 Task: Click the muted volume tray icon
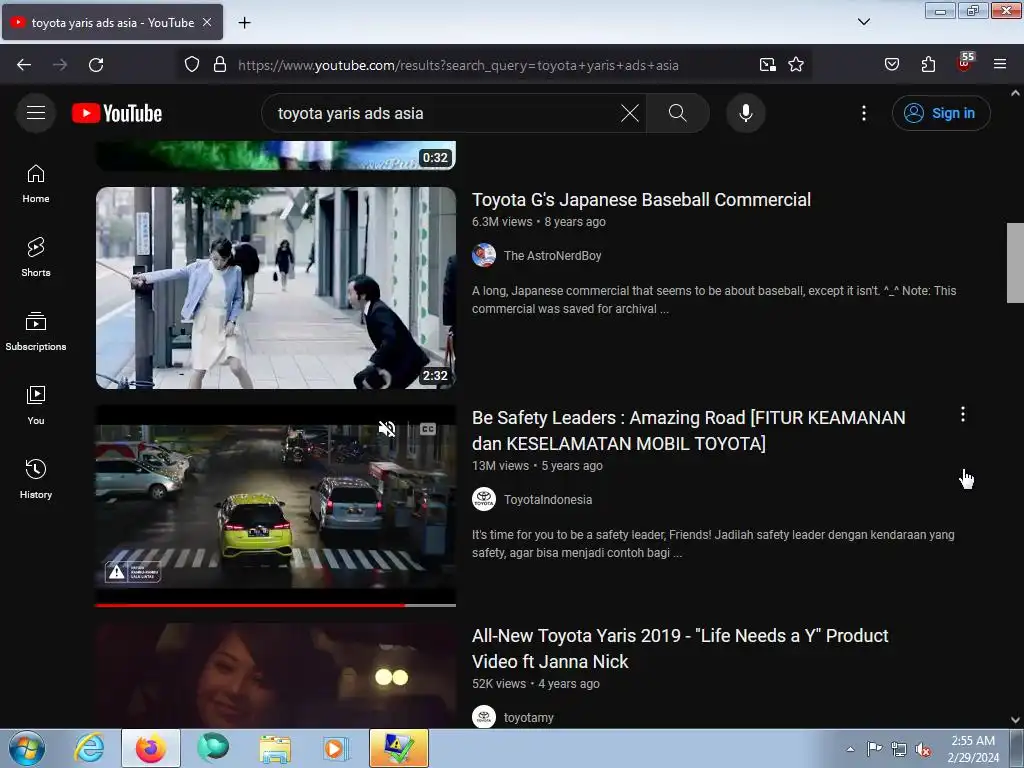pyautogui.click(x=923, y=749)
